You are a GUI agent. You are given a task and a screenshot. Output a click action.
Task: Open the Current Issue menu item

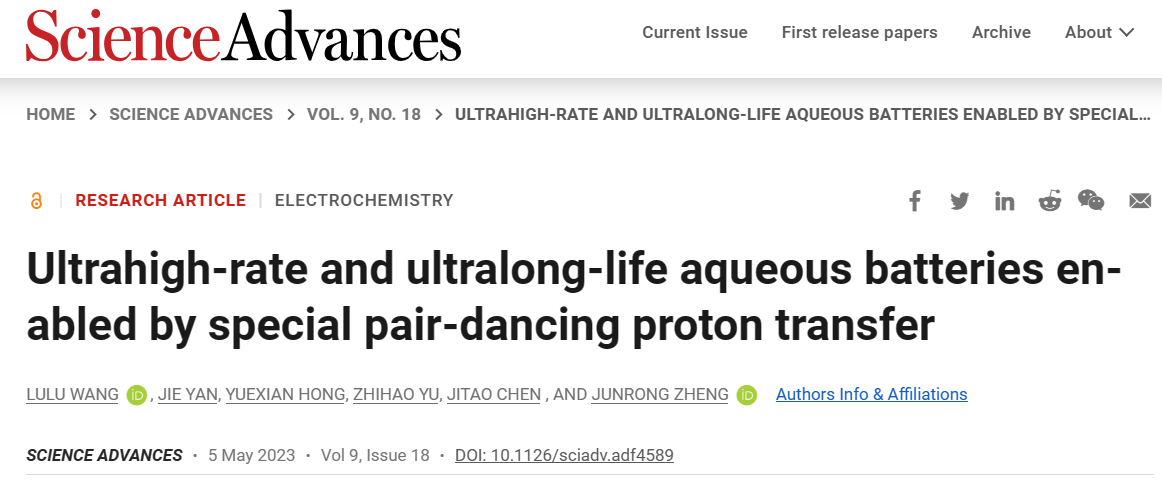click(x=694, y=33)
